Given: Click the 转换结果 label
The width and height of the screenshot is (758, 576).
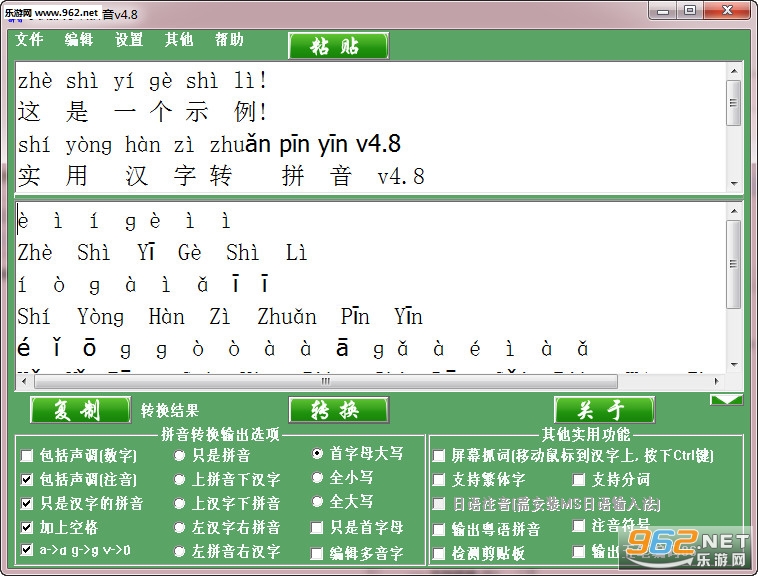Looking at the screenshot, I should coord(170,411).
